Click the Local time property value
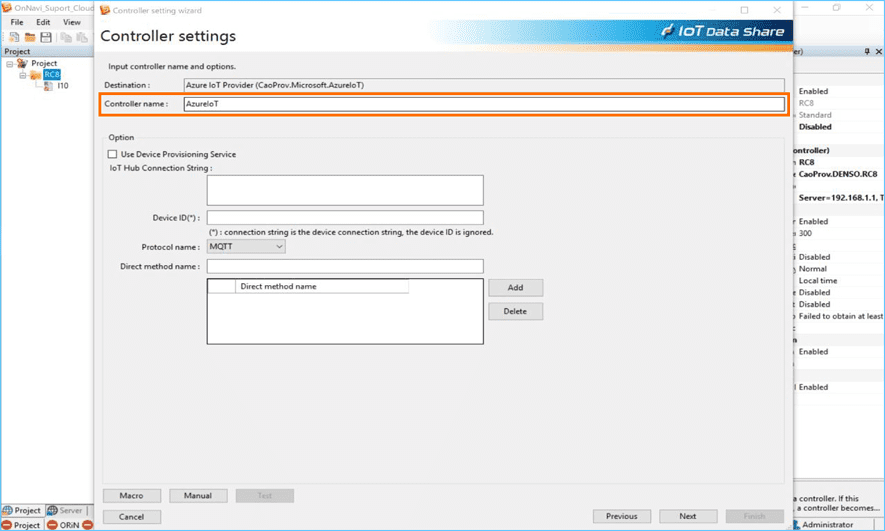The image size is (885, 531). pyautogui.click(x=818, y=280)
